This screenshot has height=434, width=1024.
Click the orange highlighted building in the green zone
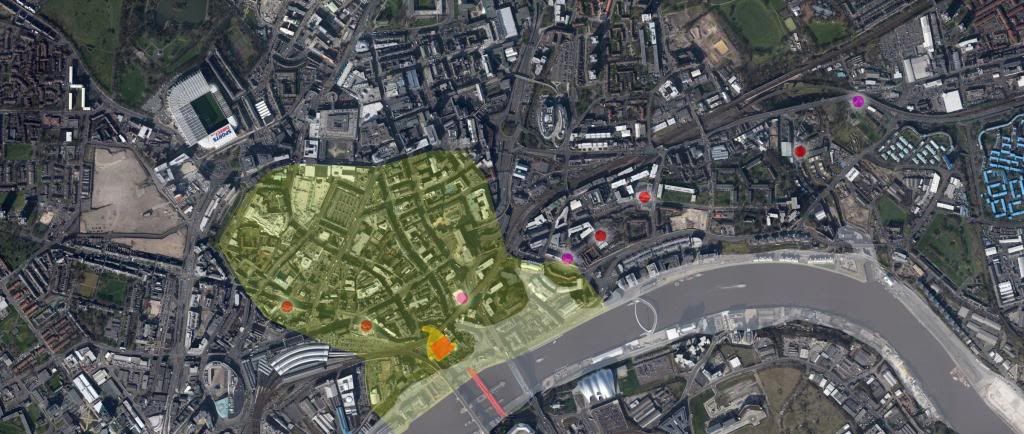[x=441, y=345]
